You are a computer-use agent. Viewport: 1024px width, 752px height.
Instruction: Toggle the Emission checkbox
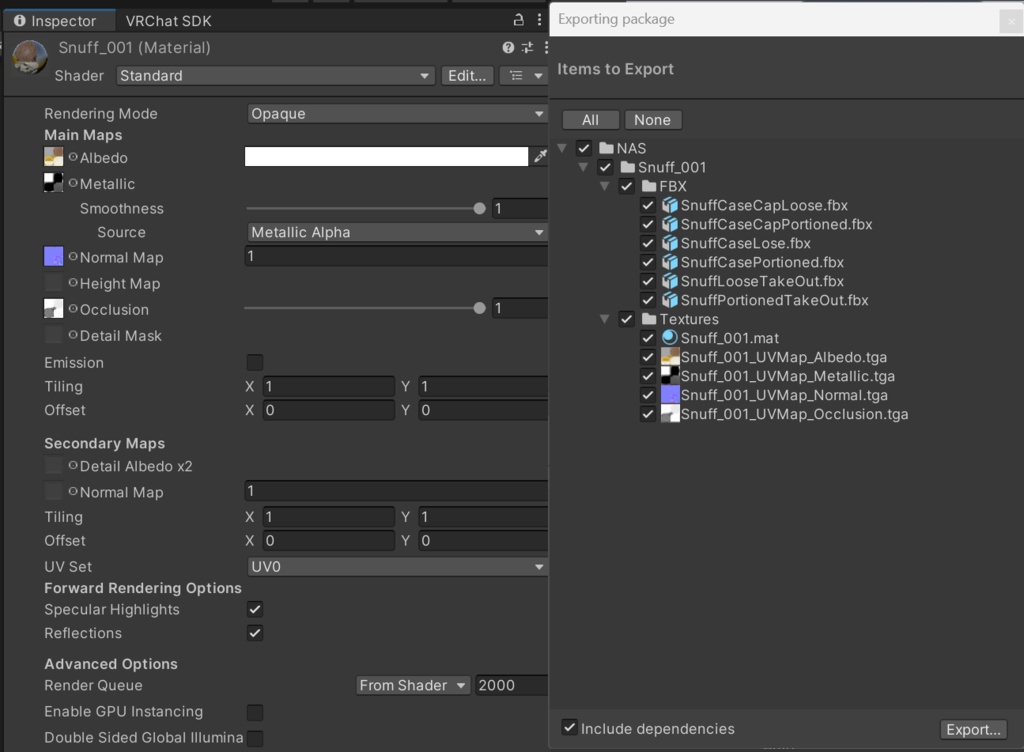255,362
